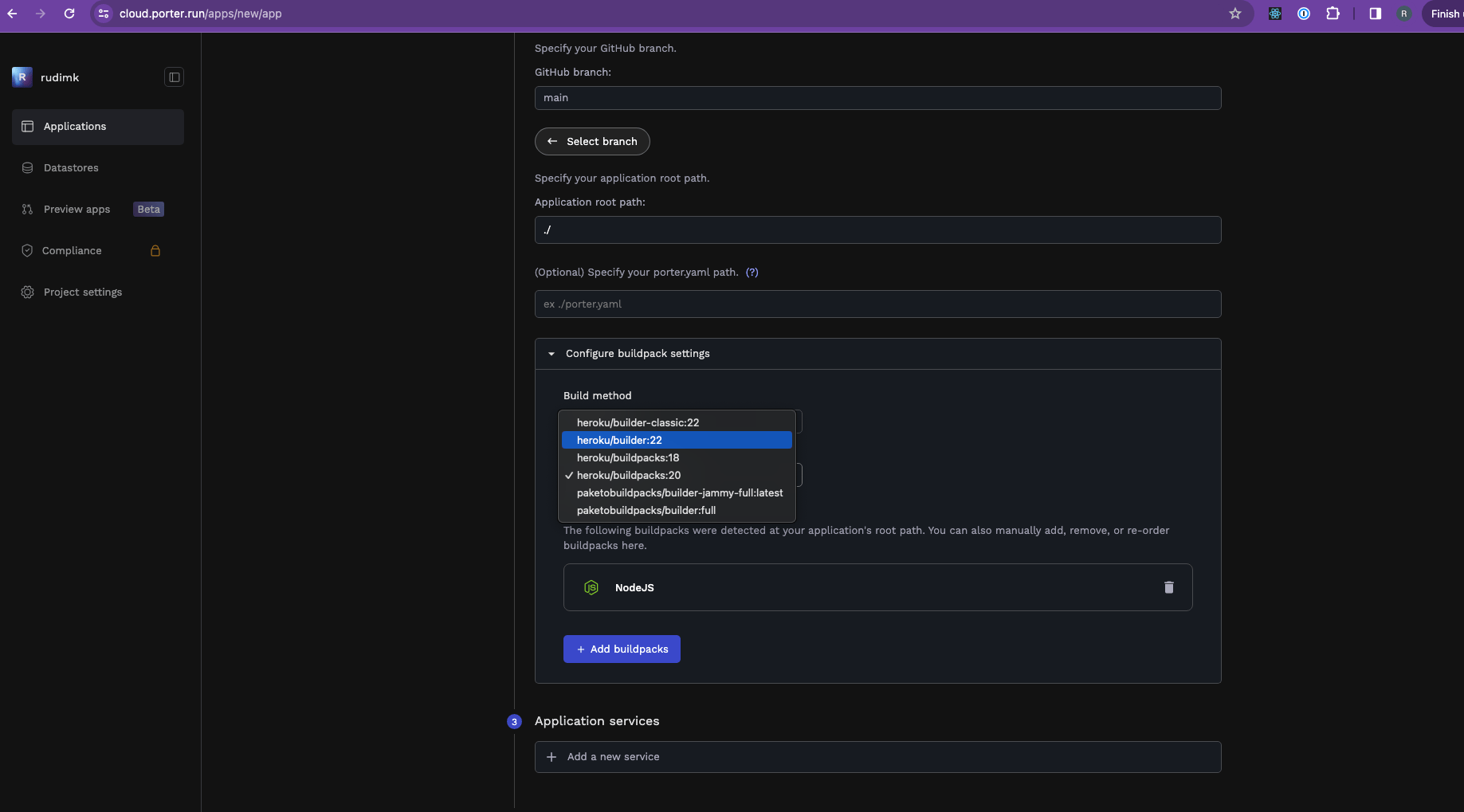Open porter.yaml help via the question mark
The height and width of the screenshot is (812, 1464).
click(752, 272)
